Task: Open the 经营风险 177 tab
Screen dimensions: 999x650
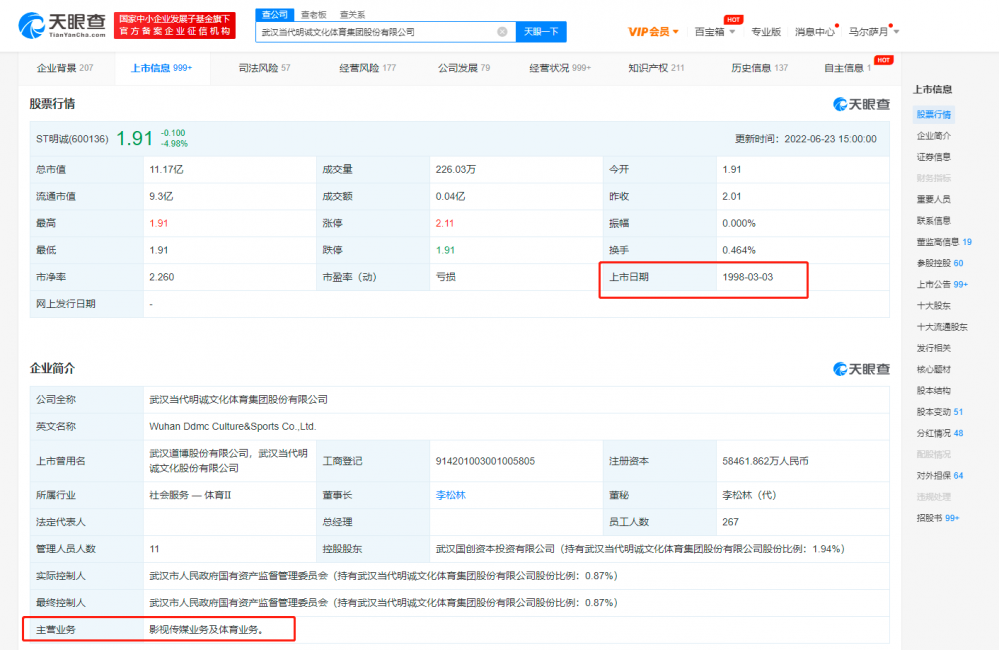Action: click(x=367, y=68)
